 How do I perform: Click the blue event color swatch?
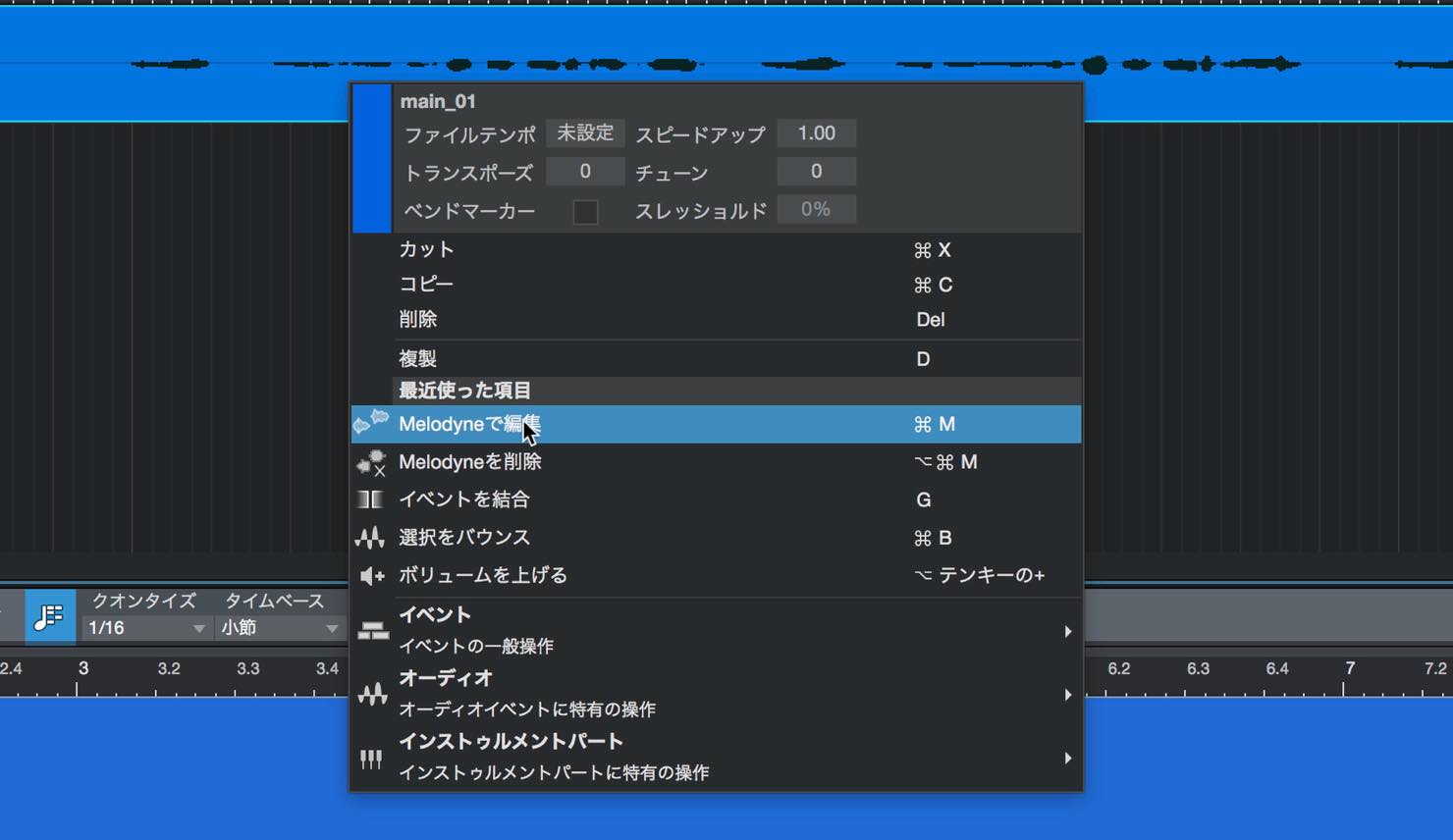click(x=372, y=159)
